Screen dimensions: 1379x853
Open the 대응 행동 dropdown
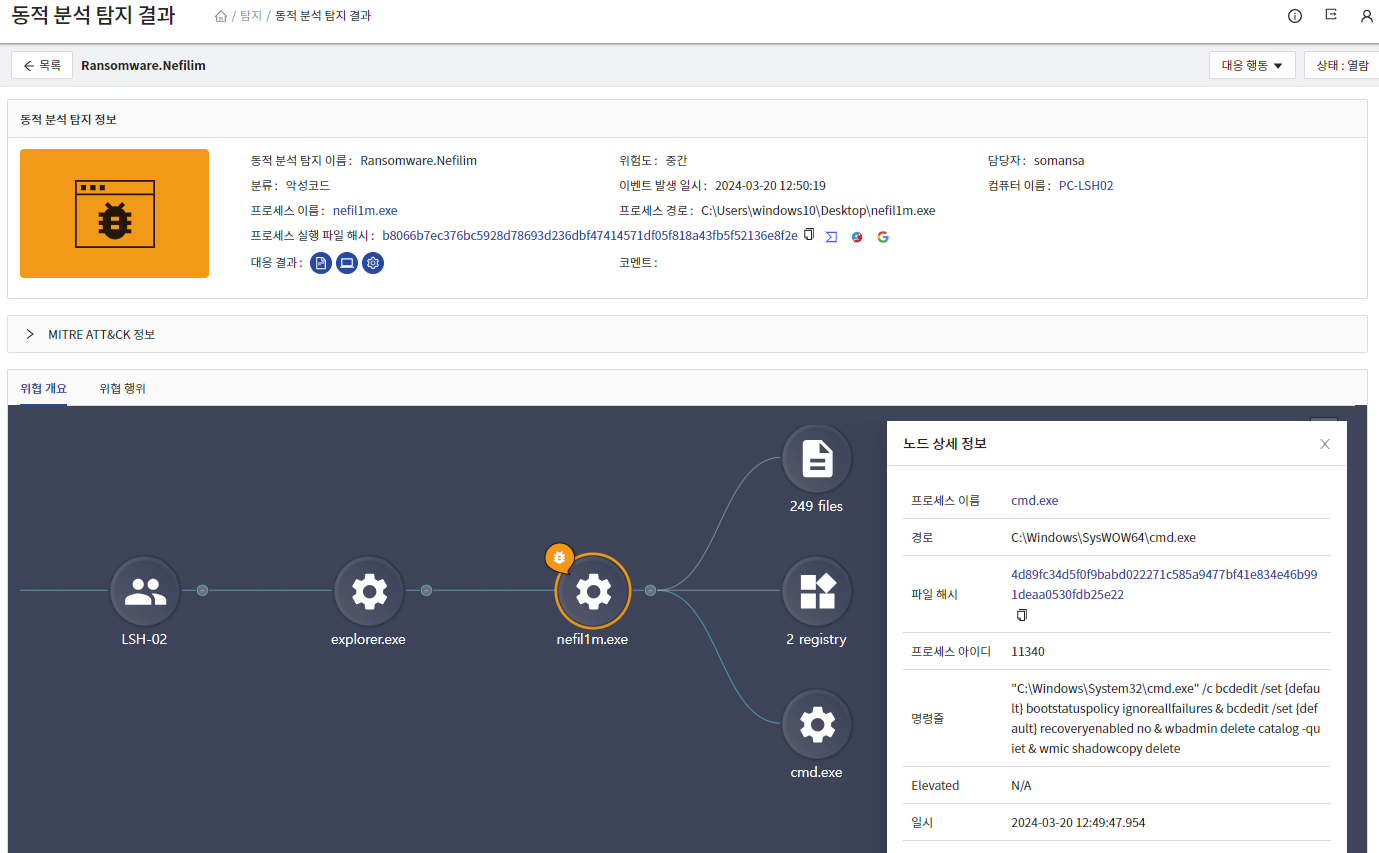click(x=1252, y=65)
